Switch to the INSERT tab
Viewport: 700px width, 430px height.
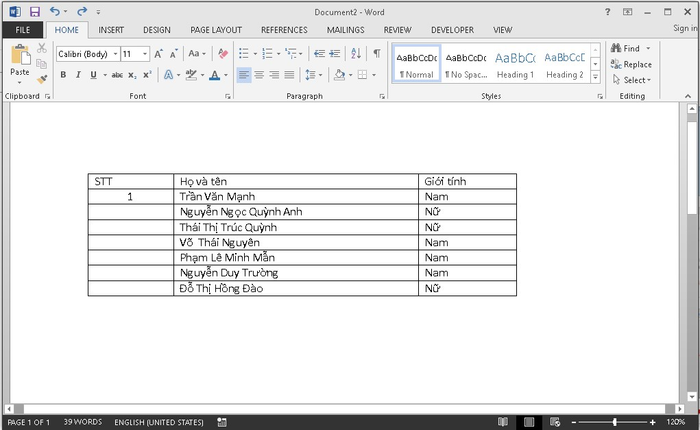[x=111, y=30]
